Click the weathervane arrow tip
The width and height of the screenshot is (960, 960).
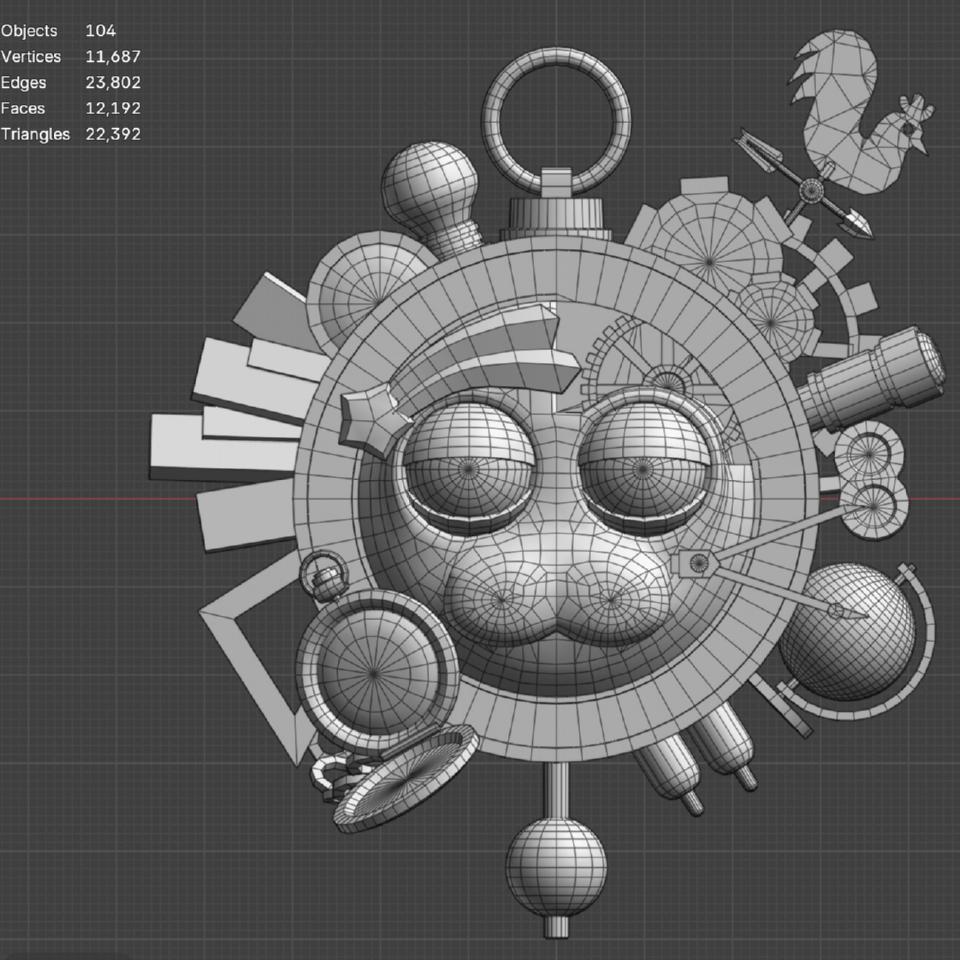pyautogui.click(x=858, y=223)
